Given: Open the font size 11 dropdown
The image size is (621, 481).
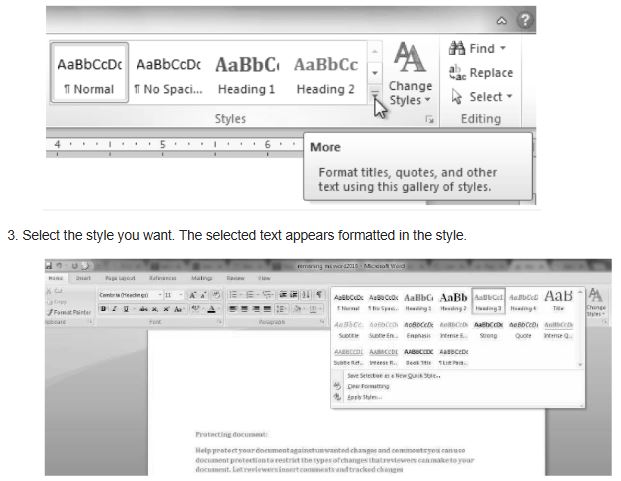Looking at the screenshot, I should (x=181, y=295).
